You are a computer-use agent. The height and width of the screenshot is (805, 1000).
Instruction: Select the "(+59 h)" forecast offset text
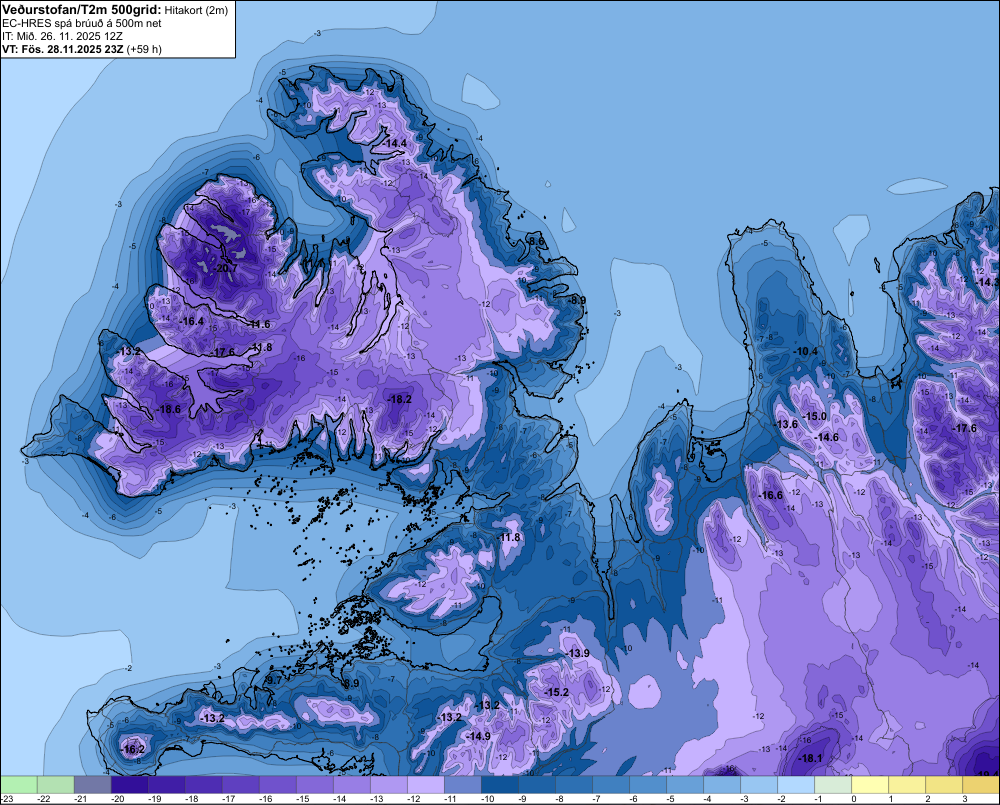144,49
